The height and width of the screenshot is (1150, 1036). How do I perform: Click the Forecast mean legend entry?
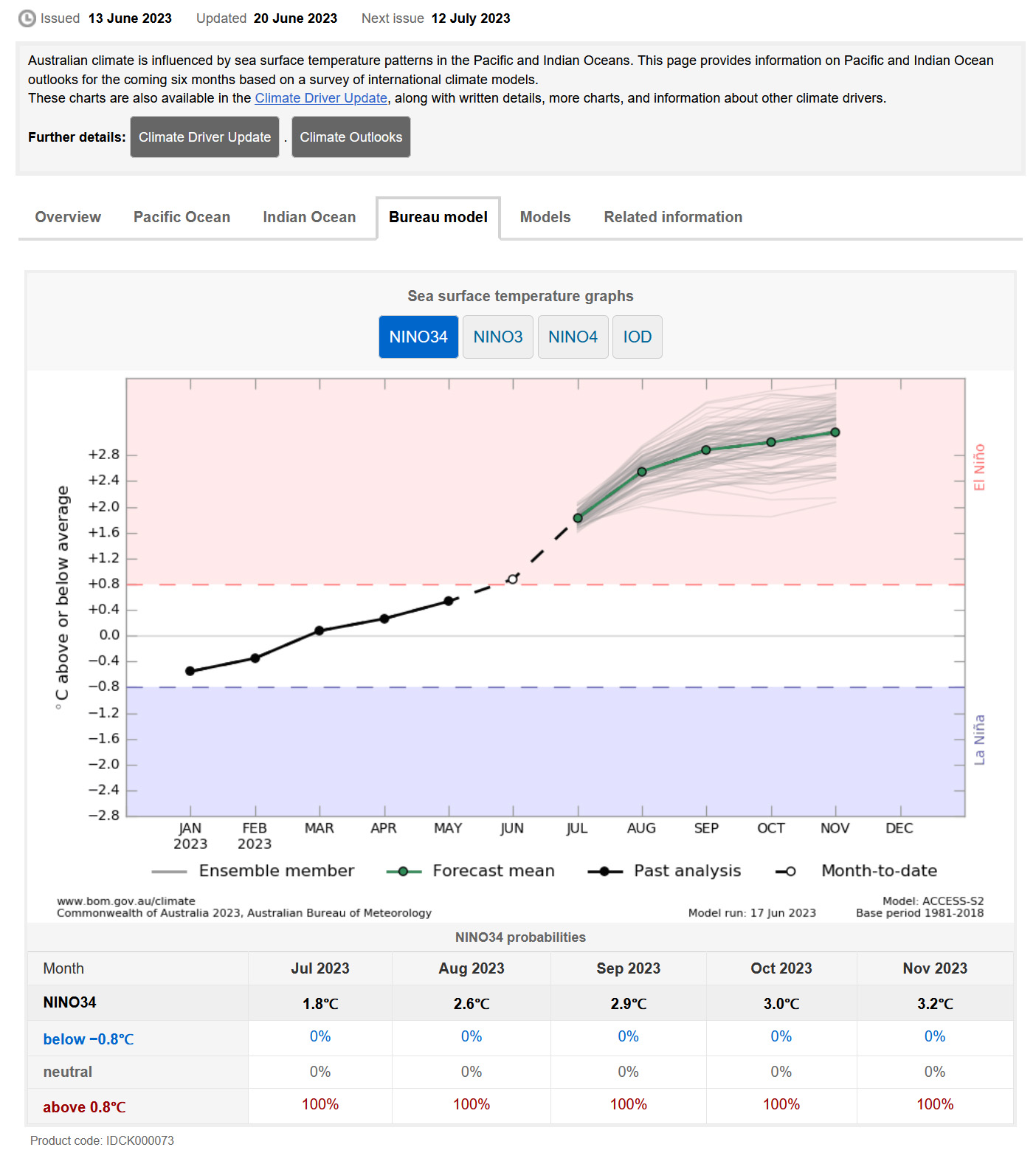471,871
